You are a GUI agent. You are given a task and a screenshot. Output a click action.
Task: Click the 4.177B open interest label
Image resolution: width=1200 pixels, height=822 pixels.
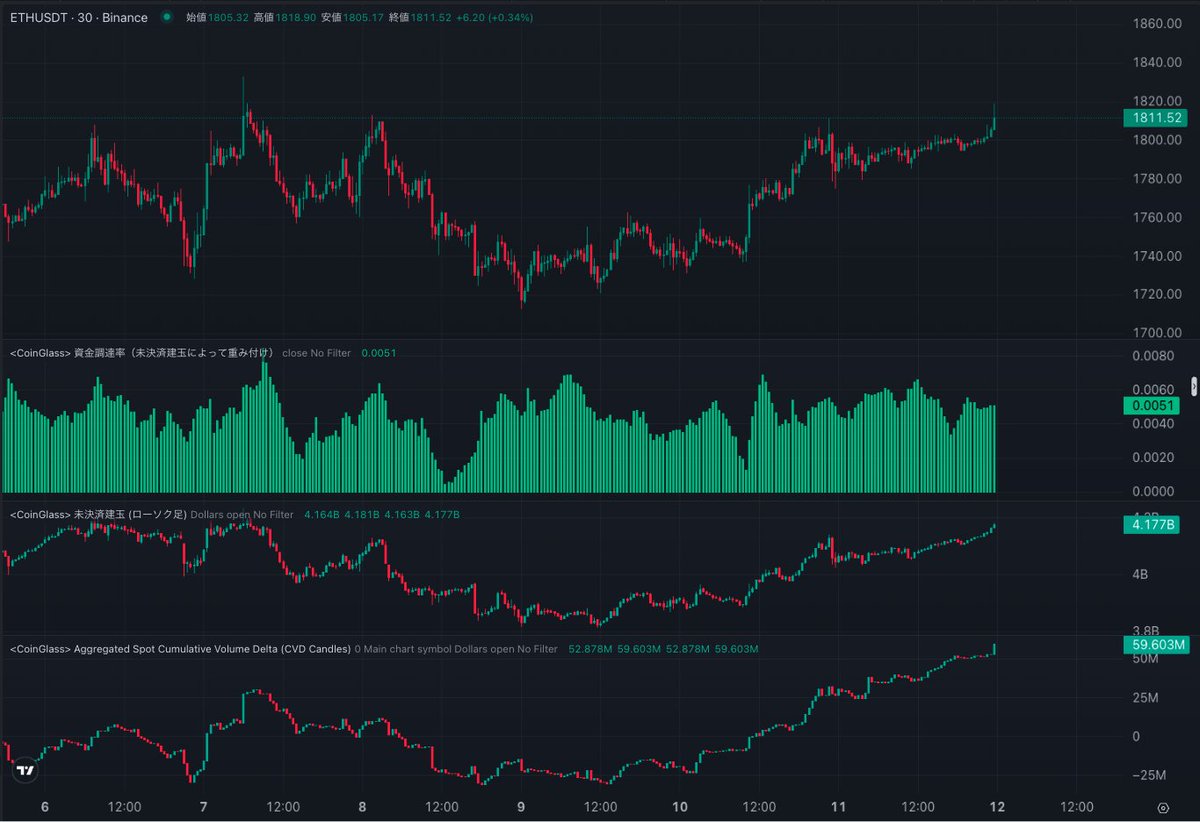pos(1151,525)
